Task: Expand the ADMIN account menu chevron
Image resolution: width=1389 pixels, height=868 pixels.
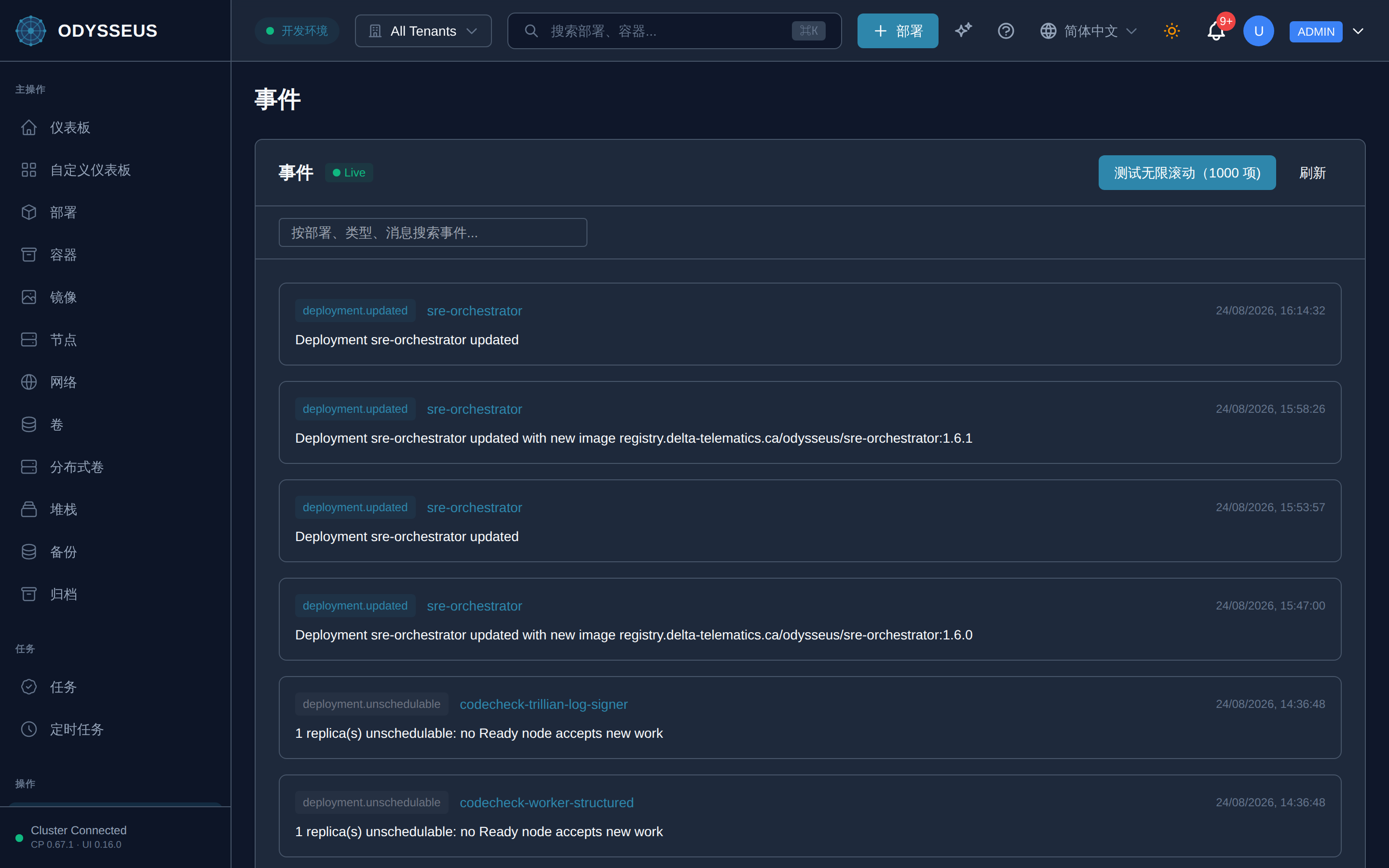Action: click(x=1358, y=31)
